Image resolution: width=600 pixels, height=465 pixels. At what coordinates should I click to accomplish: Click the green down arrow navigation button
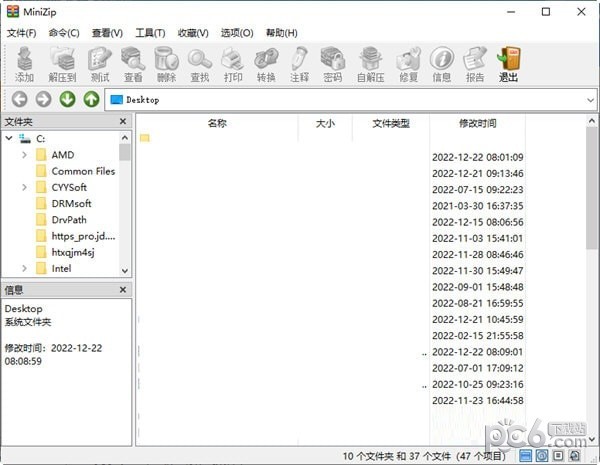pos(67,100)
